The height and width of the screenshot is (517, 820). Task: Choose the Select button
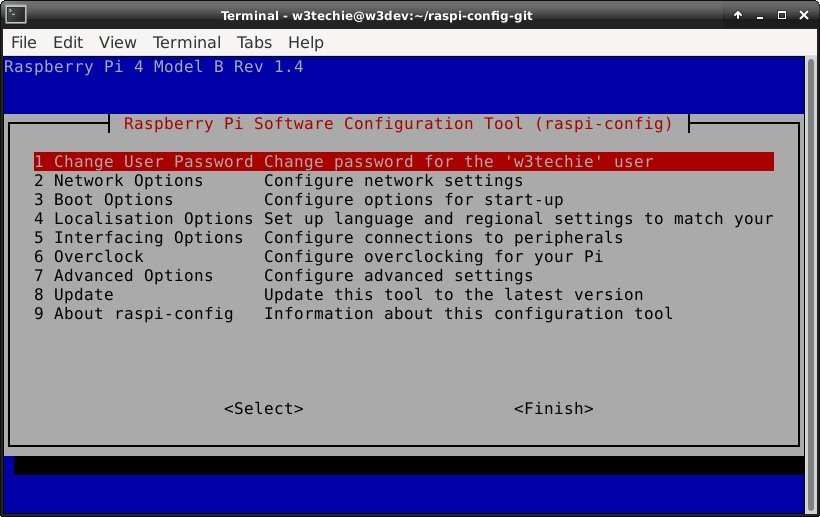pos(264,408)
